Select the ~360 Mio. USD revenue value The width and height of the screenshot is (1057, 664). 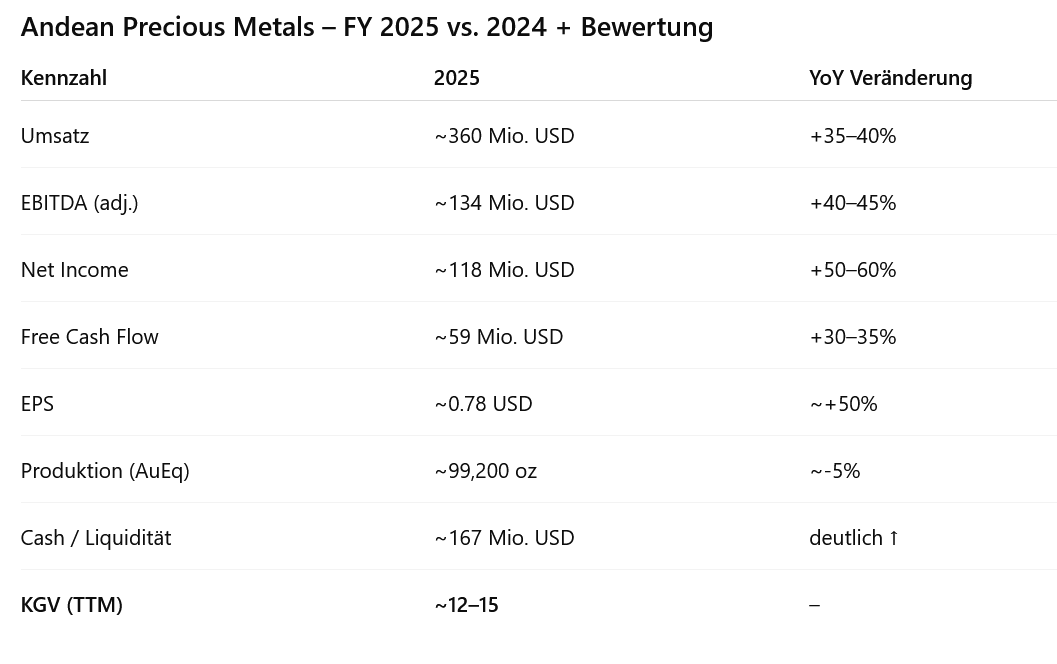tap(504, 136)
